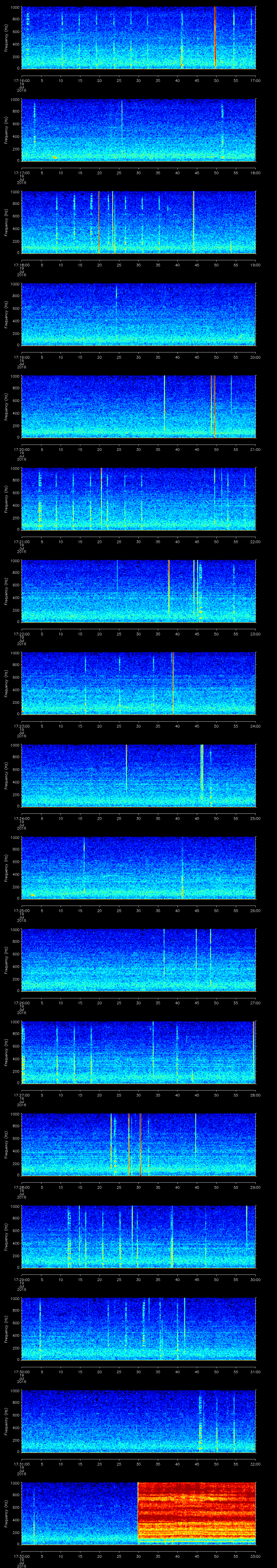Viewport: 277px width, 1568px height.
Task: Click the "17:16:00" time axis label
Action: click(21, 80)
